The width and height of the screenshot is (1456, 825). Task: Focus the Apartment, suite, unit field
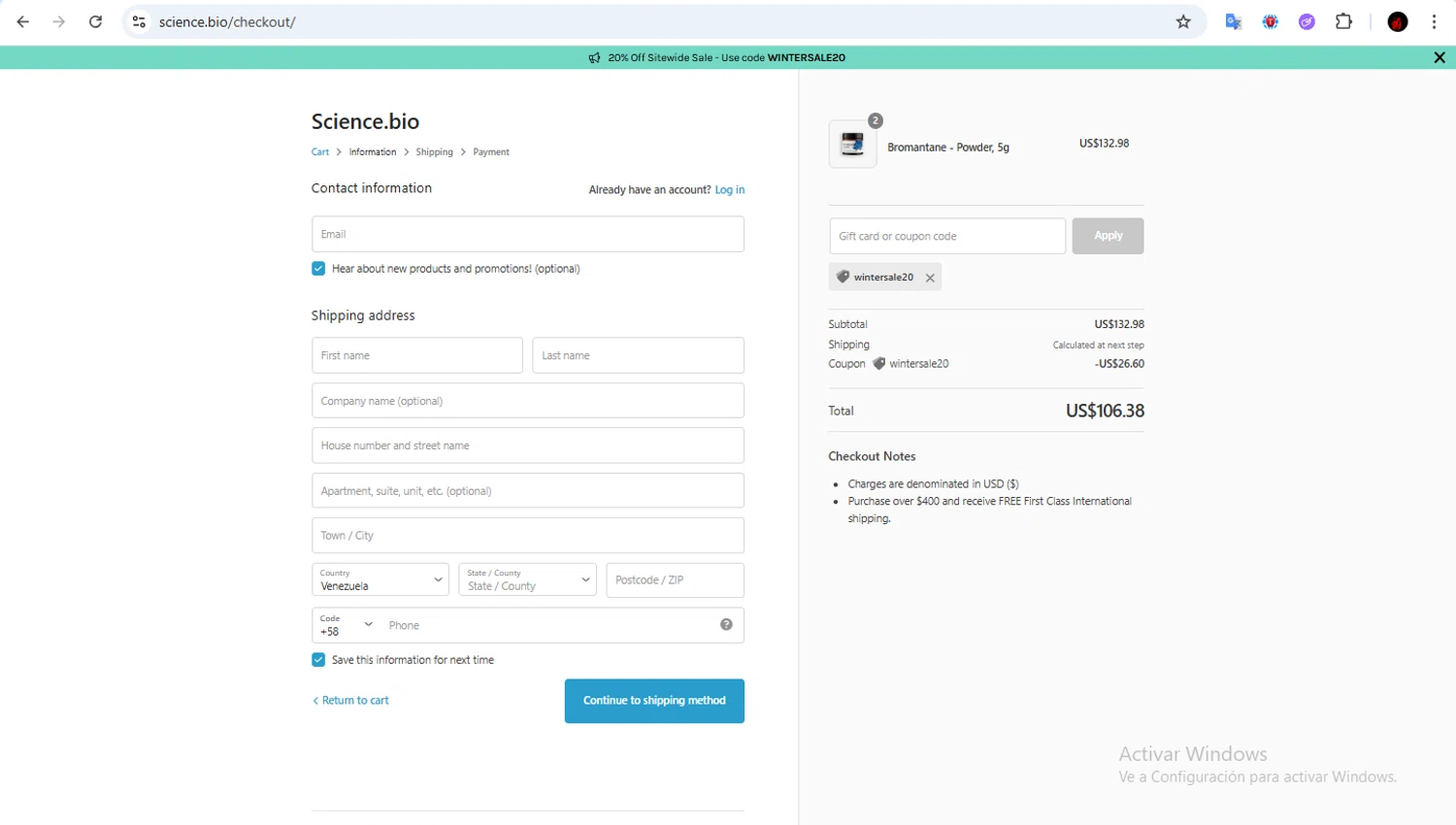pyautogui.click(x=528, y=491)
